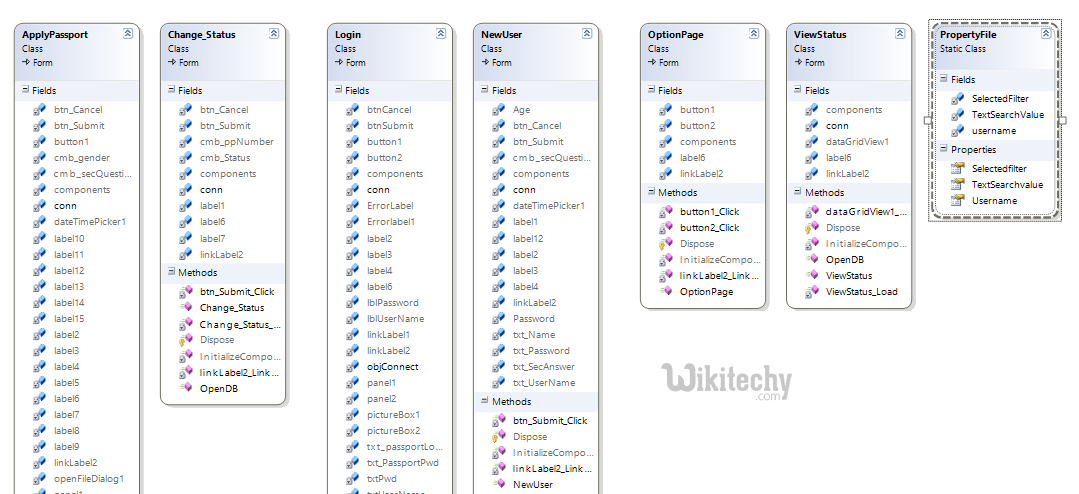This screenshot has height=494, width=1079.
Task: Collapse the PropertyFile class header chevron
Action: (x=1046, y=34)
